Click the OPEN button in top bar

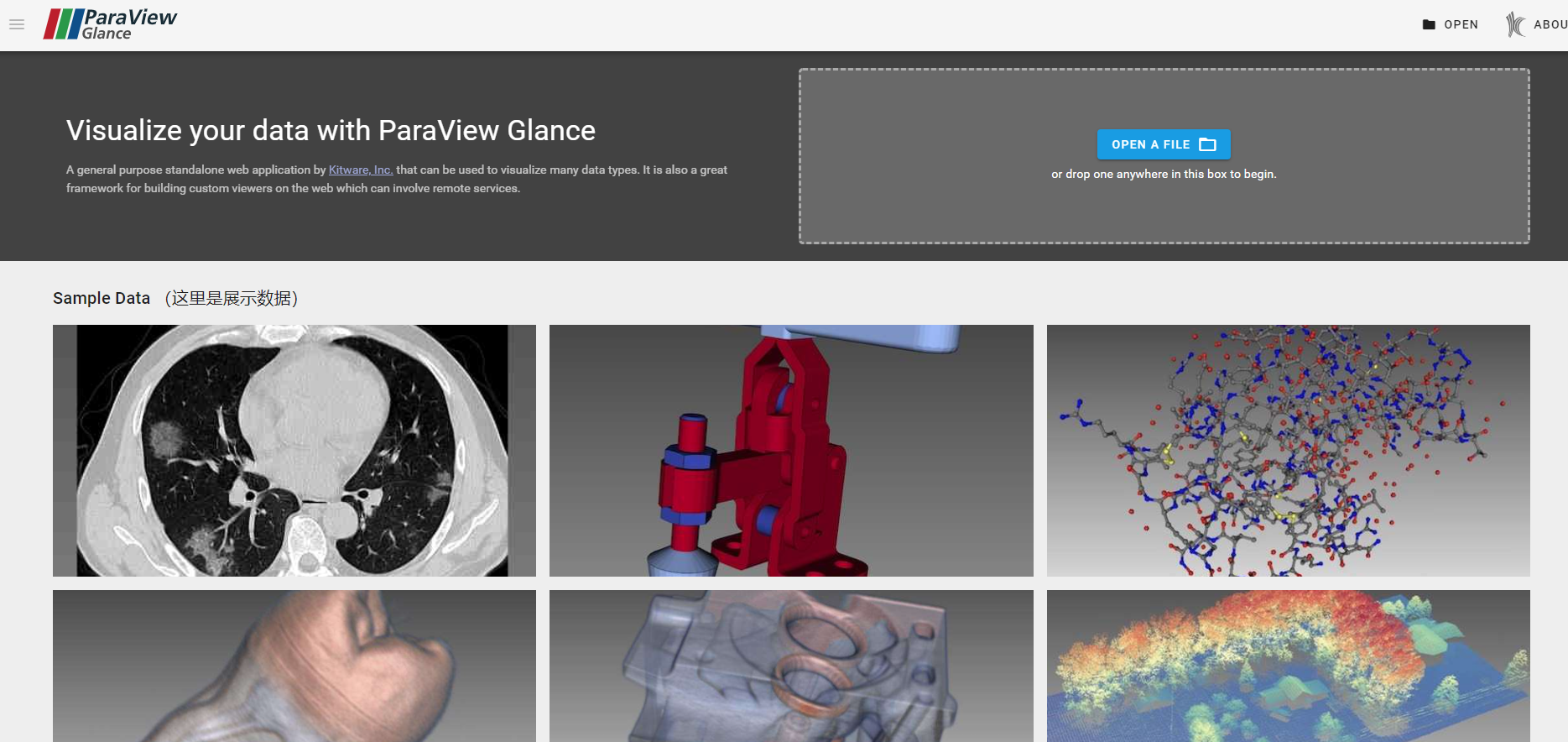click(x=1451, y=24)
